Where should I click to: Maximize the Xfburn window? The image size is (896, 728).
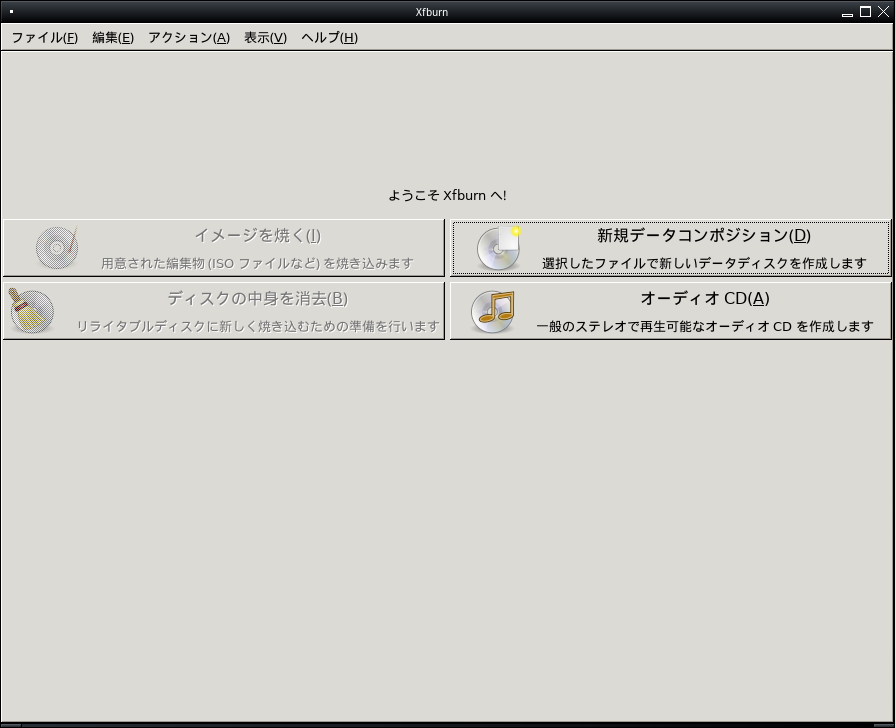[866, 12]
